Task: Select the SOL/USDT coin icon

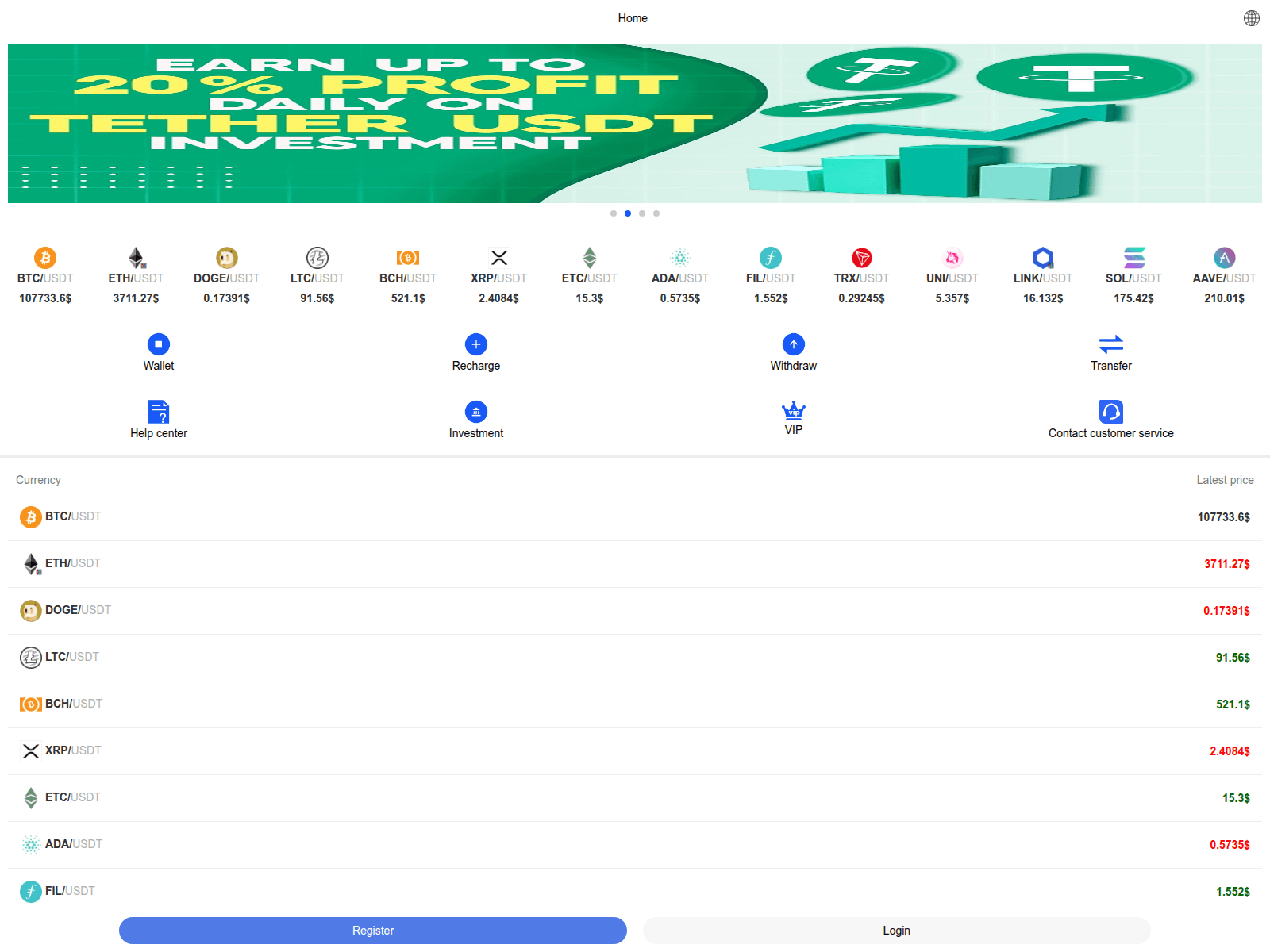Action: [x=1133, y=256]
